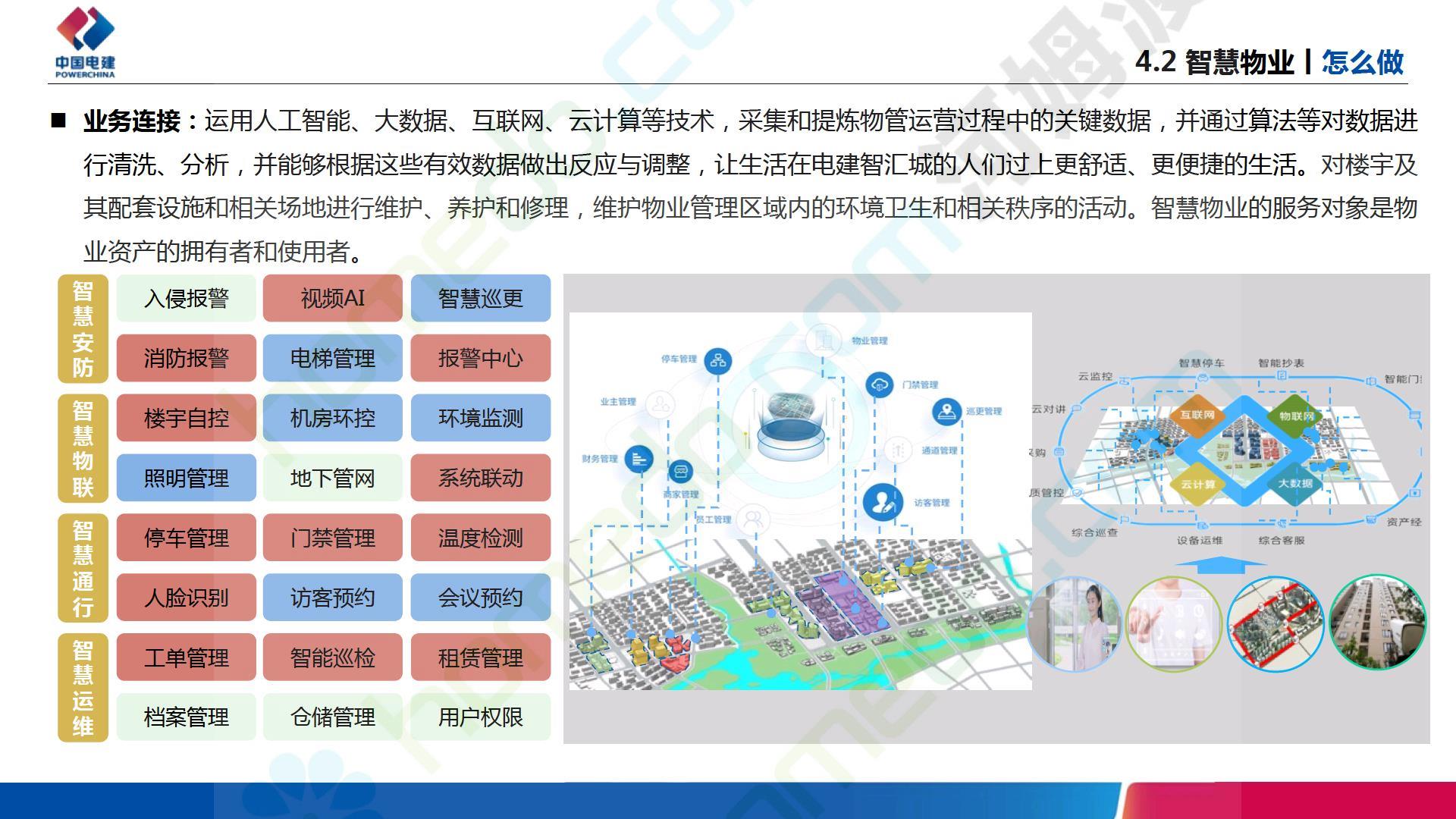The width and height of the screenshot is (1456, 819).
Task: Click the 用户权限 button
Action: (x=480, y=717)
